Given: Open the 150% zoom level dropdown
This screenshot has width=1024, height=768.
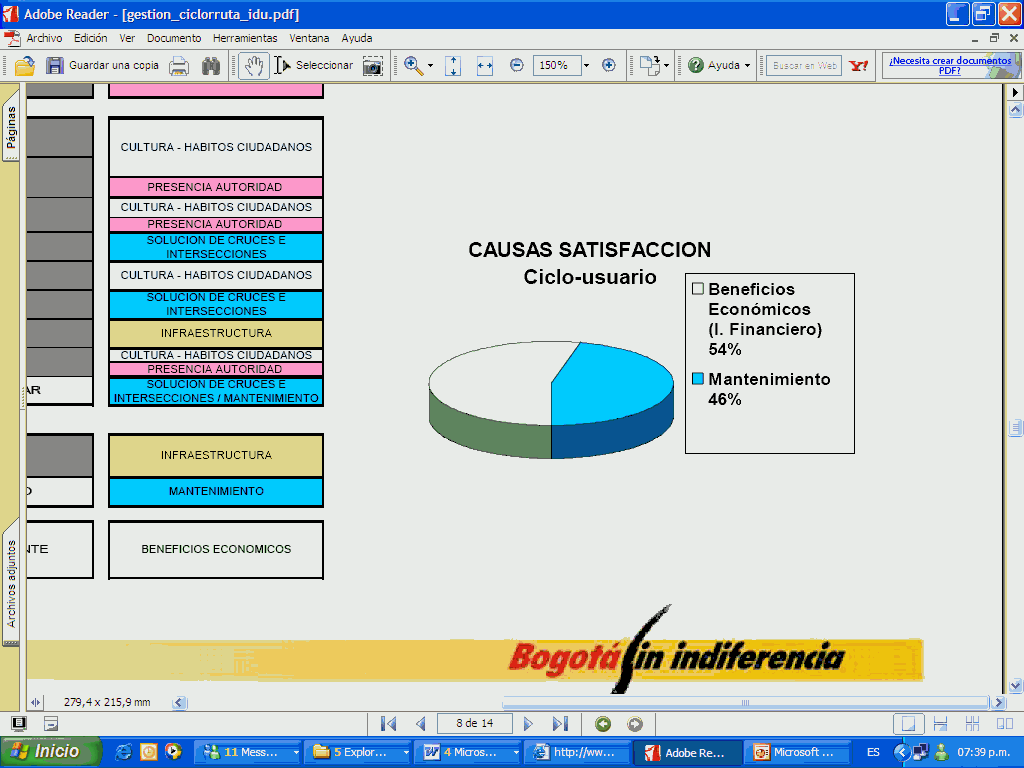Looking at the screenshot, I should pos(586,66).
